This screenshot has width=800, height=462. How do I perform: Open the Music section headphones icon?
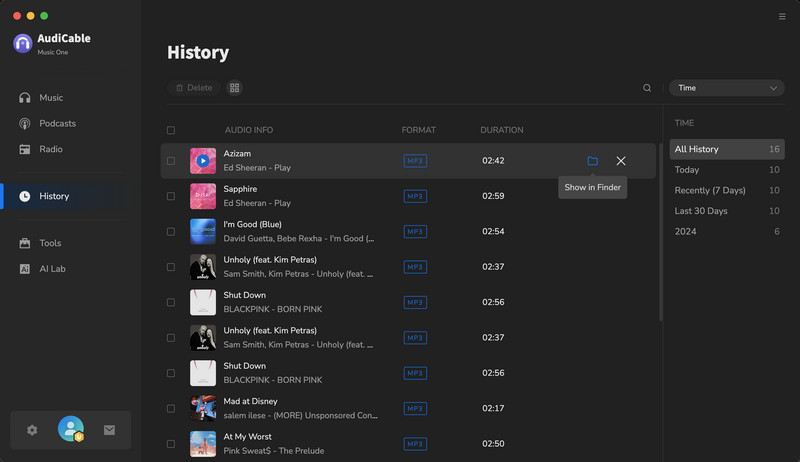24,97
